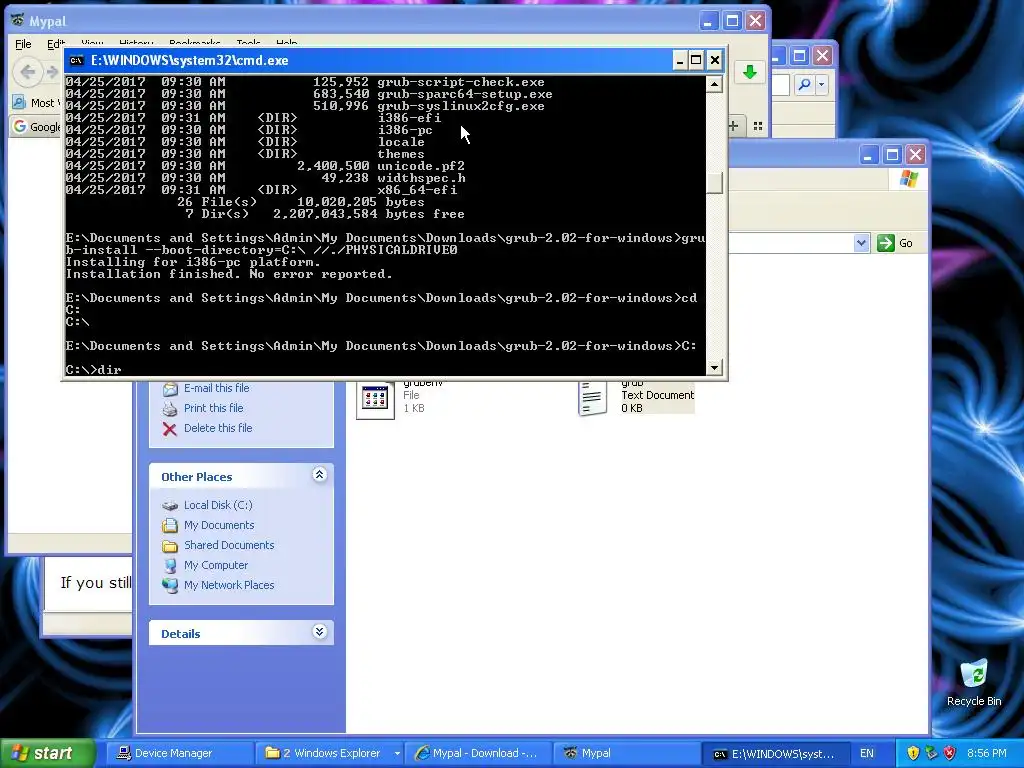Click the Other Places header text

pyautogui.click(x=197, y=477)
